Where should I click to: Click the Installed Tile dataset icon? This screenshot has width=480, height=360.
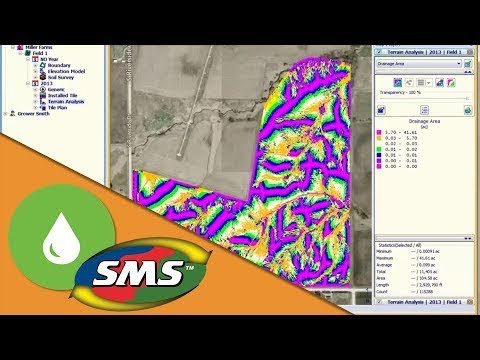pyautogui.click(x=42, y=95)
